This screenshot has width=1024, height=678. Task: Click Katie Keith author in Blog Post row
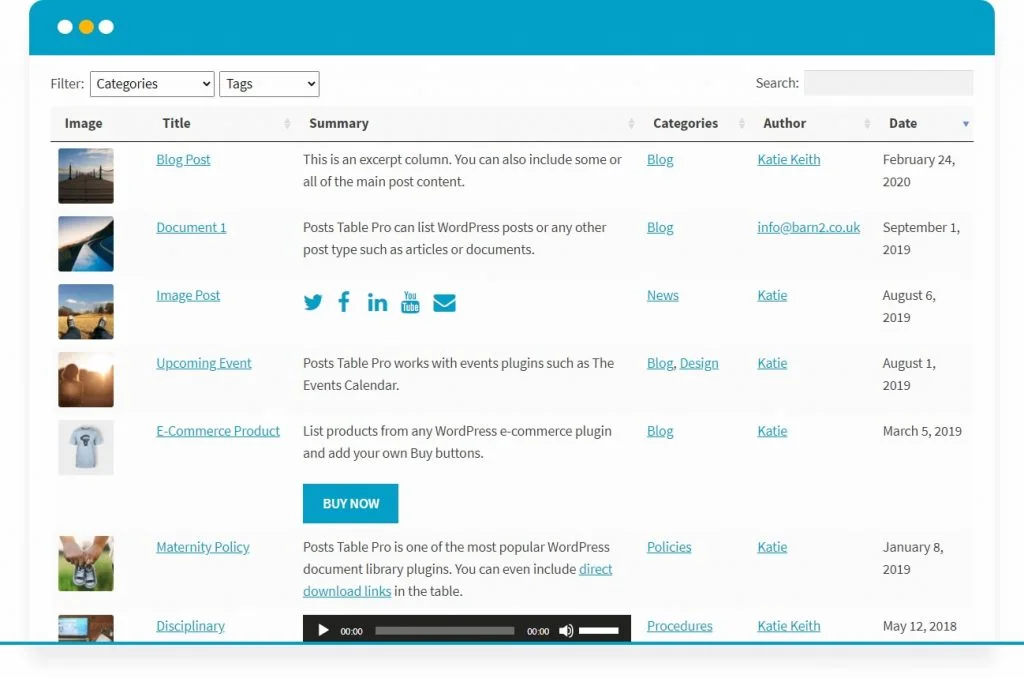tap(788, 159)
